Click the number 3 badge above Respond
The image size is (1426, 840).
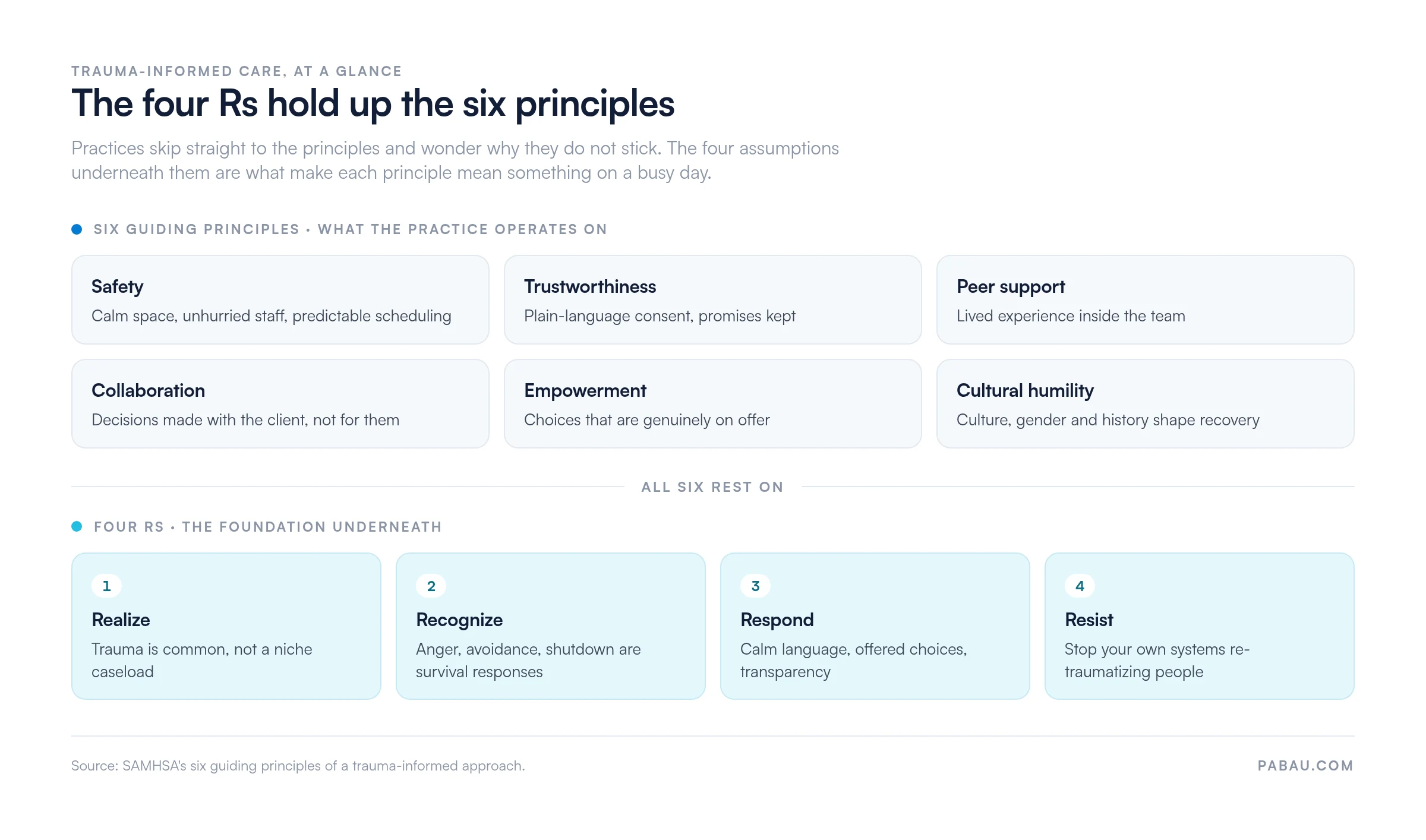pos(755,586)
